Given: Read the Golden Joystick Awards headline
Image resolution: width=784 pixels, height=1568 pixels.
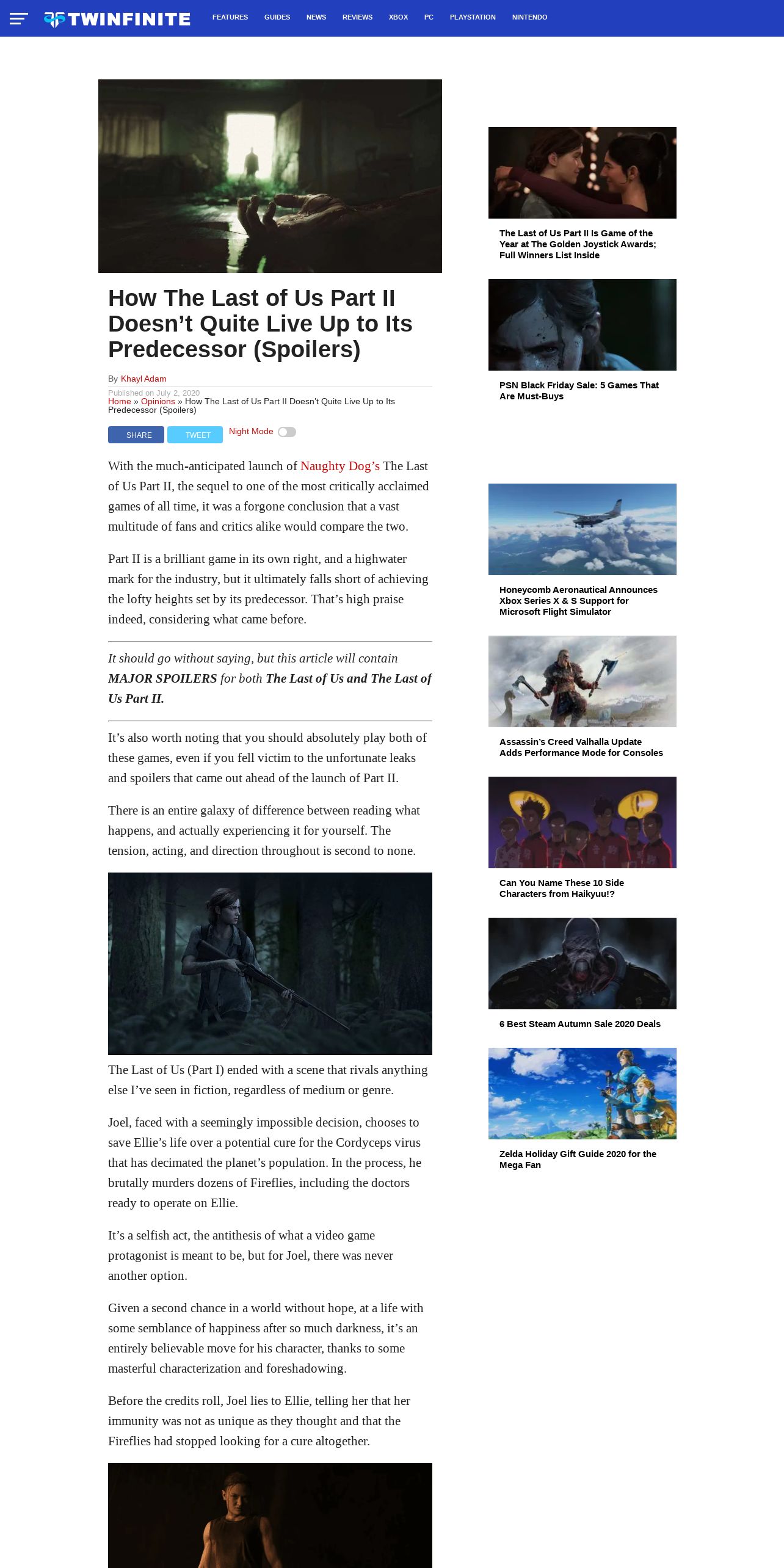Looking at the screenshot, I should point(578,244).
